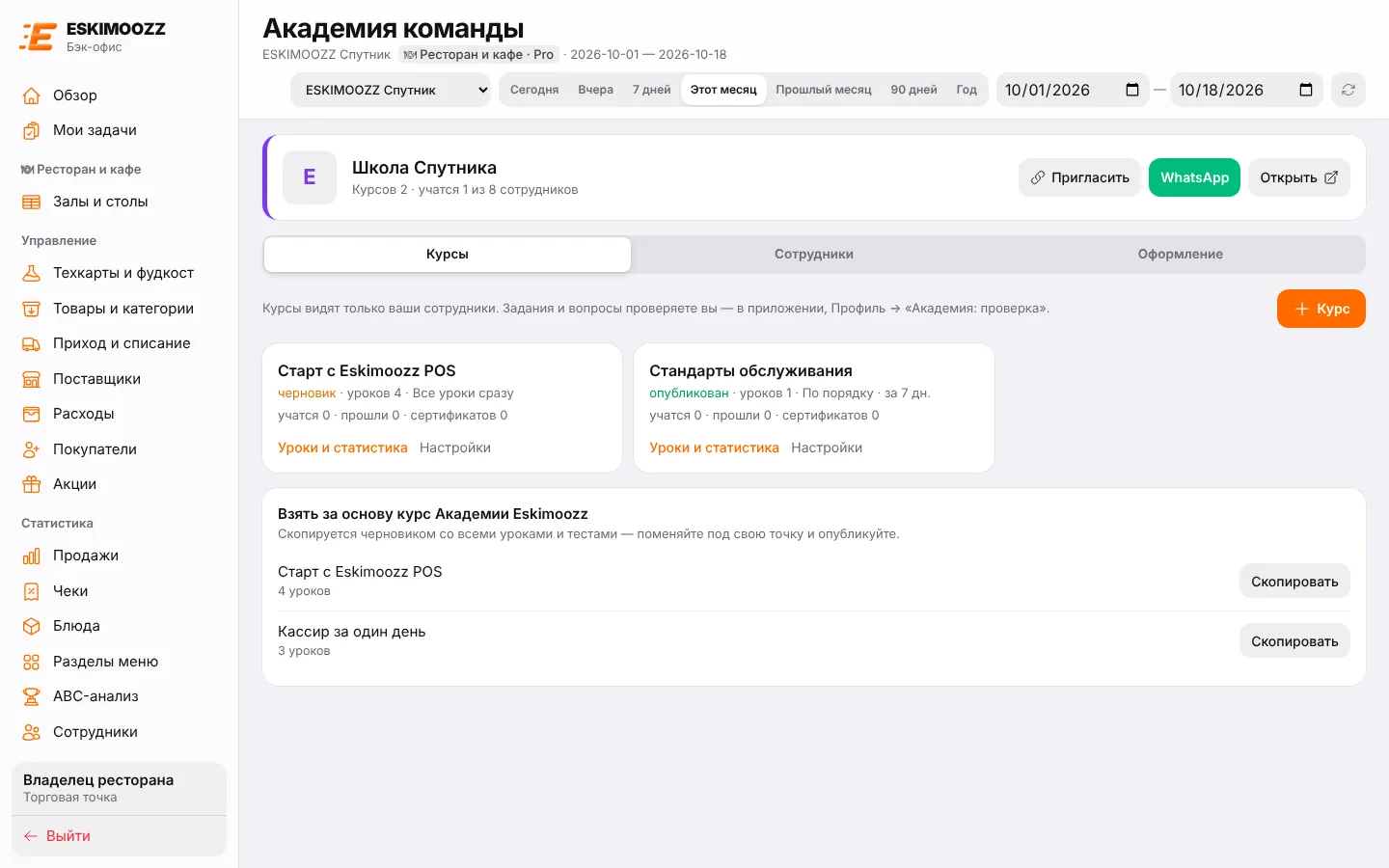
Task: Click the Eskimoozz logo icon
Action: click(x=38, y=37)
